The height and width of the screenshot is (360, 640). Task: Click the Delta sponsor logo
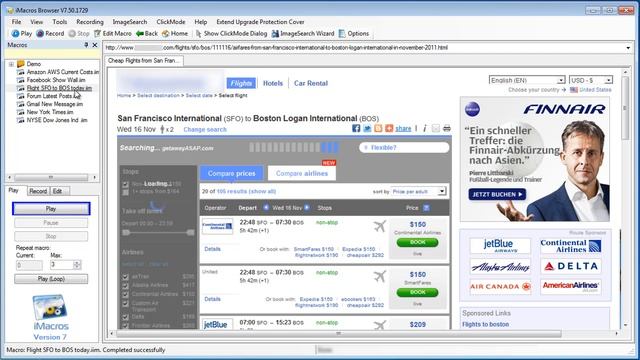pyautogui.click(x=571, y=267)
